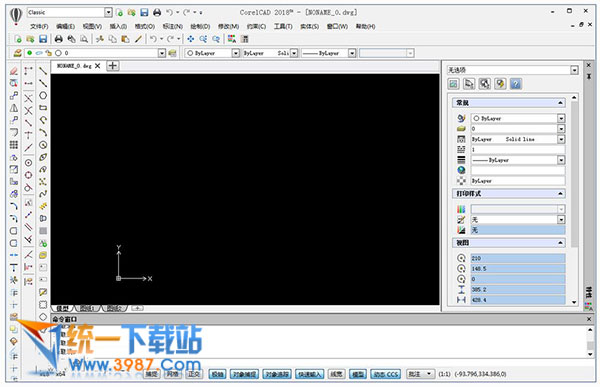Open the 文件(F) menu

39,26
